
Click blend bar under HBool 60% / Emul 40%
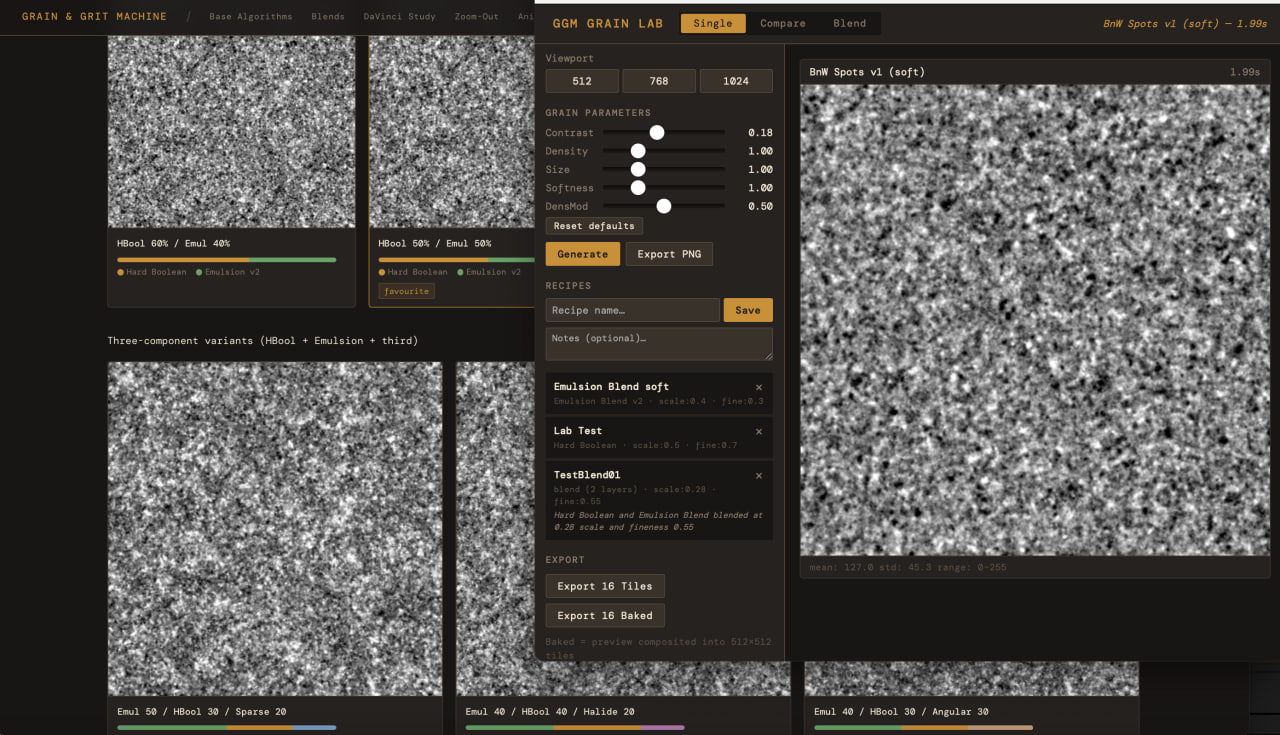point(227,260)
